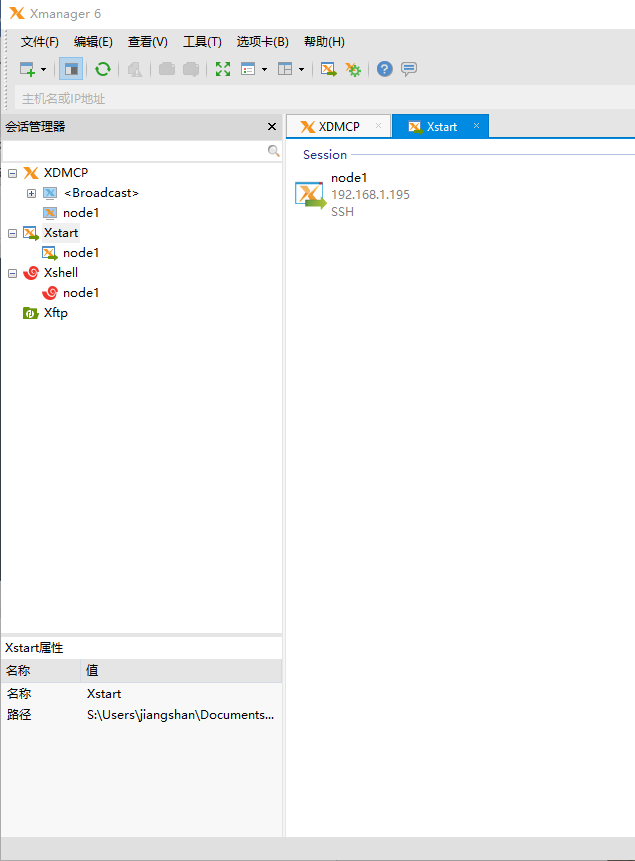Click the green refresh icon
The width and height of the screenshot is (635, 861).
pyautogui.click(x=103, y=69)
